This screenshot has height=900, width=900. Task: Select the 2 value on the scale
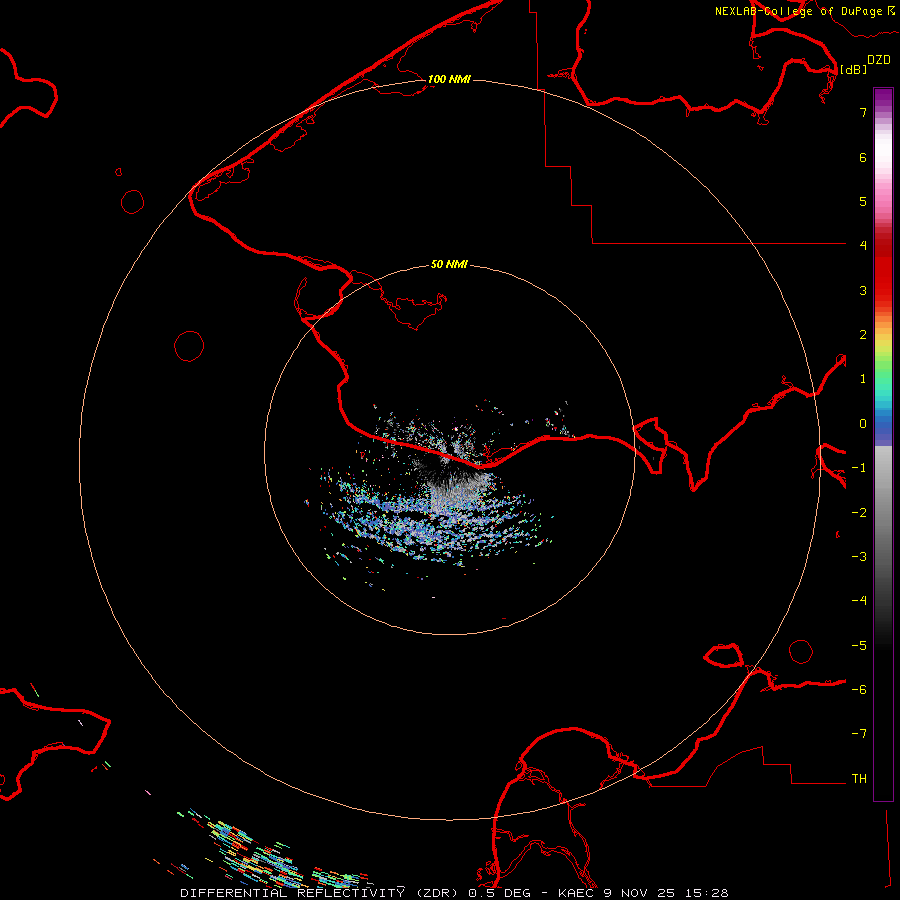(863, 335)
